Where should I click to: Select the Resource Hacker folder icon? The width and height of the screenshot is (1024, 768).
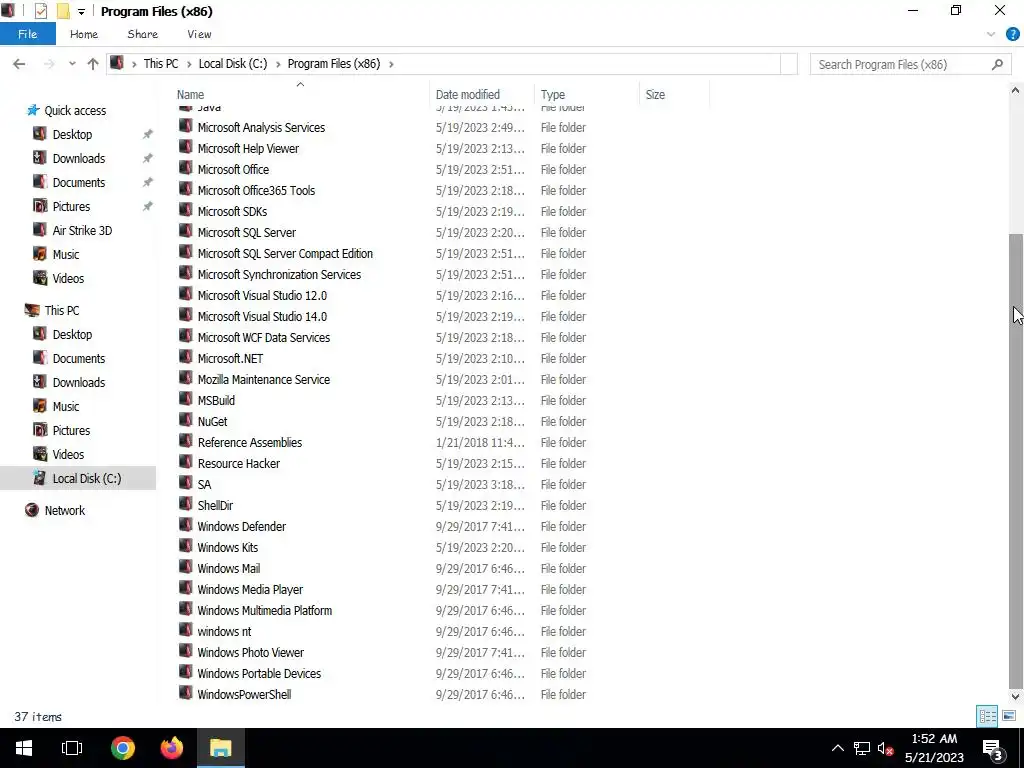pos(186,462)
